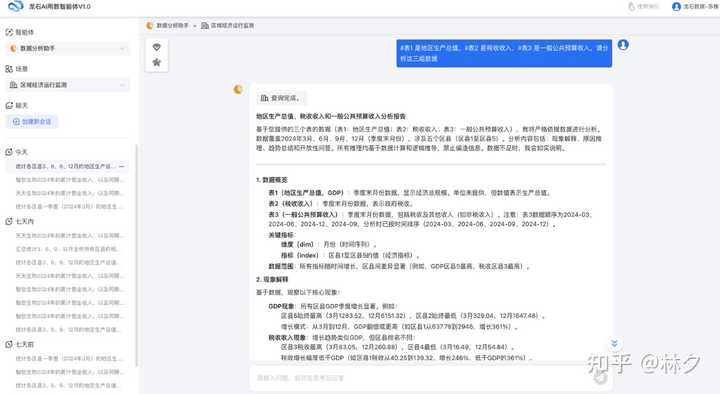Click the scroll-to-bottom double chevron icon
The height and width of the screenshot is (394, 720).
614,343
